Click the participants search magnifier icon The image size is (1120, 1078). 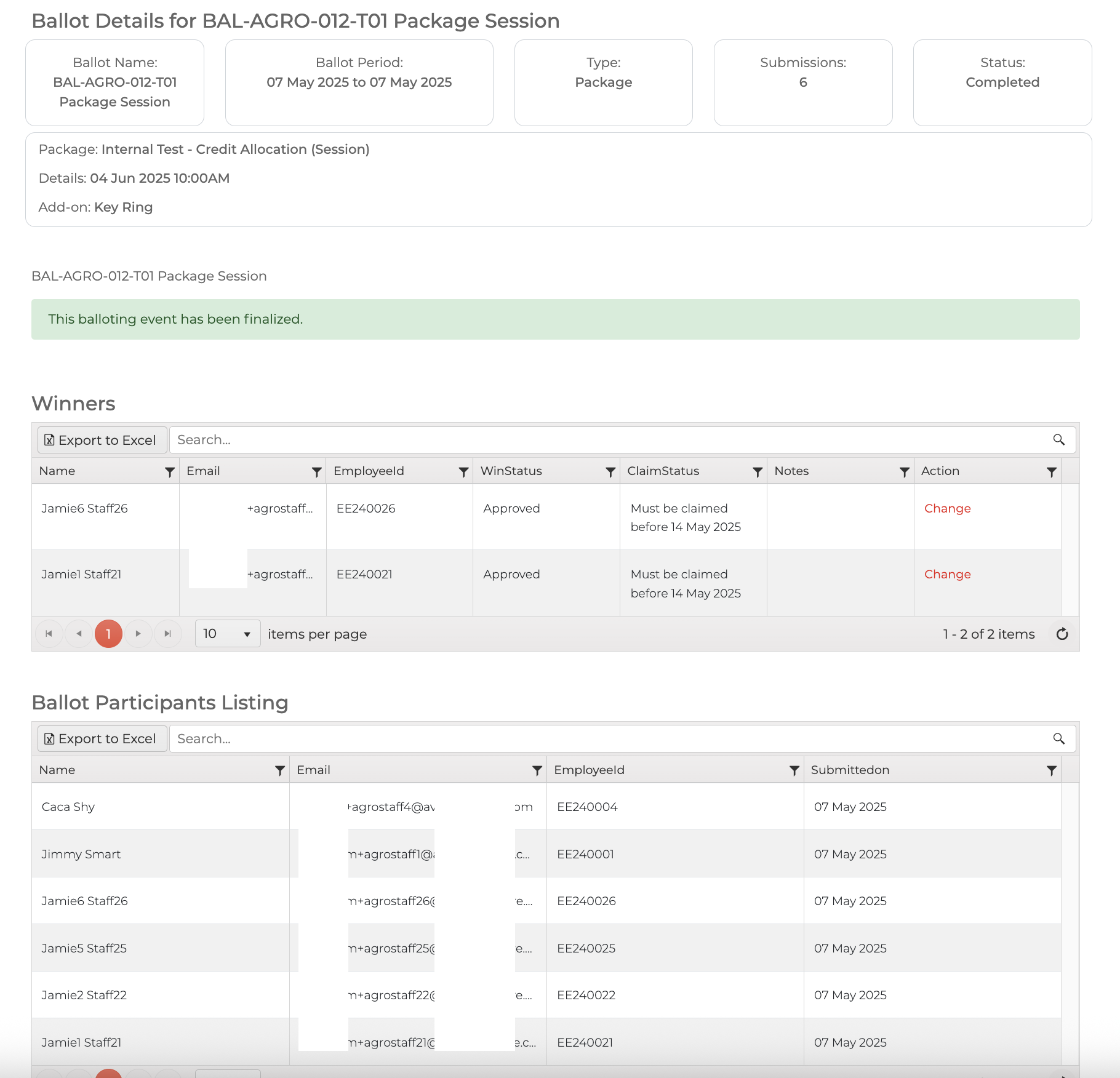point(1058,738)
